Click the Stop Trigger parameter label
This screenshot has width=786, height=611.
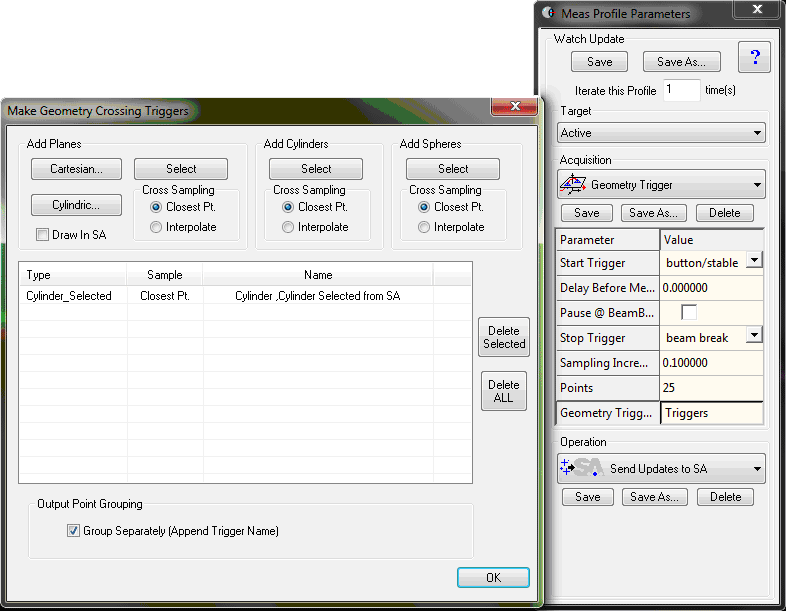click(608, 338)
